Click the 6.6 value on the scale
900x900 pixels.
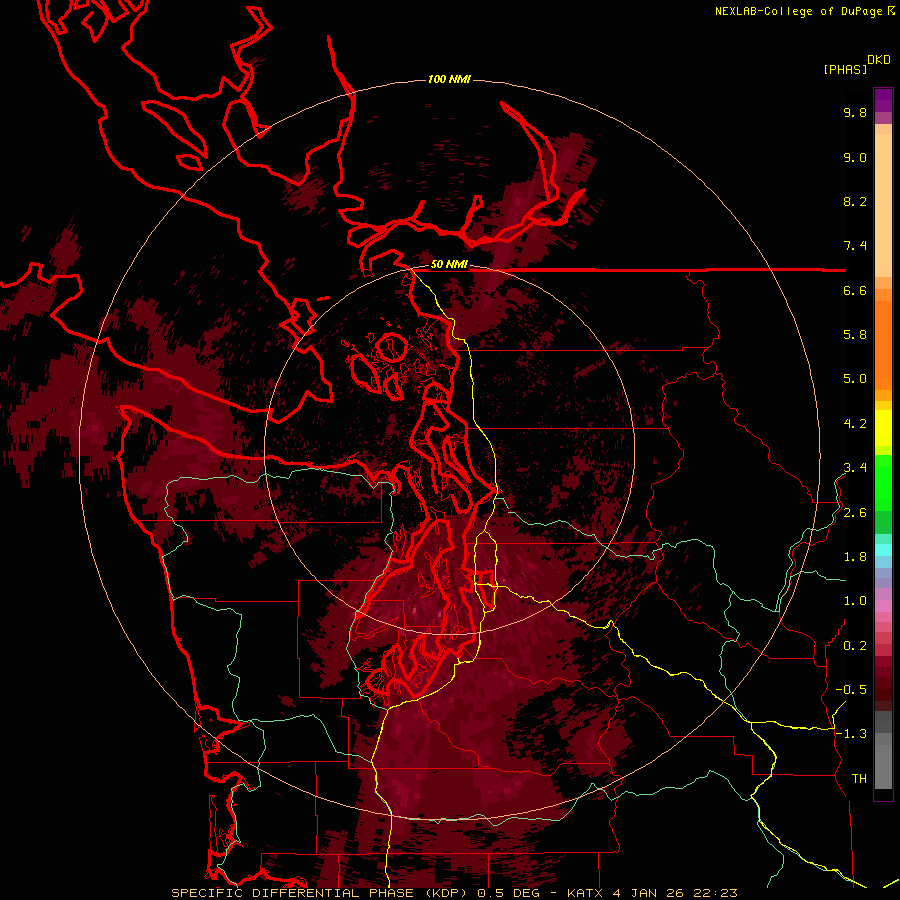coord(855,290)
